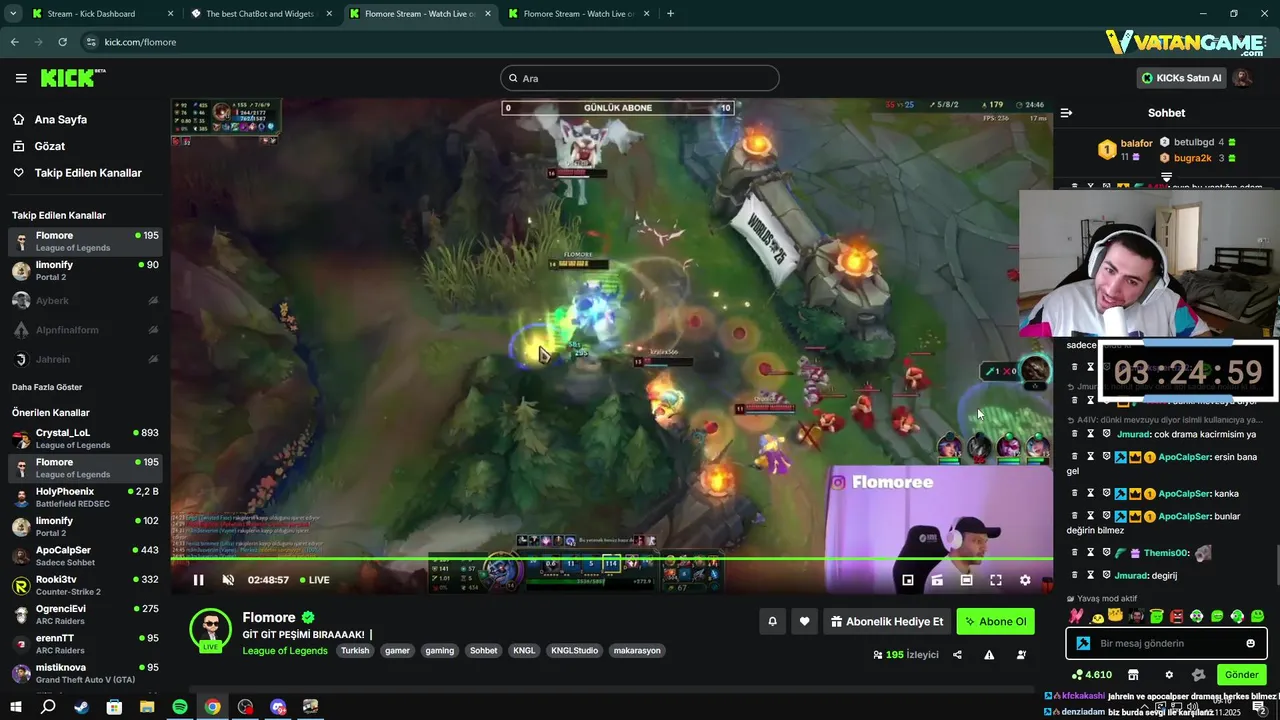Open OBS Studio from the taskbar

(x=245, y=707)
